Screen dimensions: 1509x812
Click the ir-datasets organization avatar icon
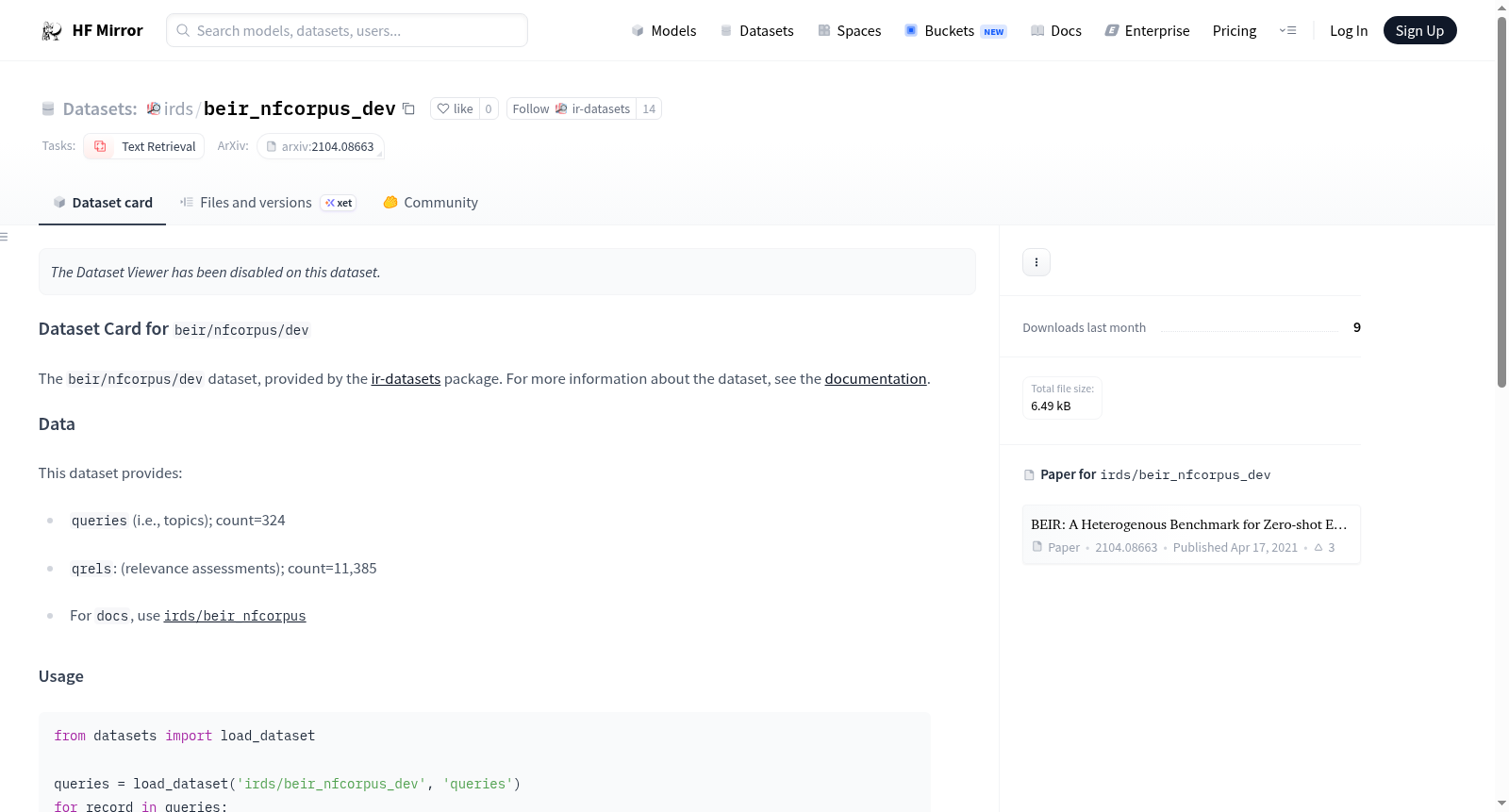tap(561, 108)
